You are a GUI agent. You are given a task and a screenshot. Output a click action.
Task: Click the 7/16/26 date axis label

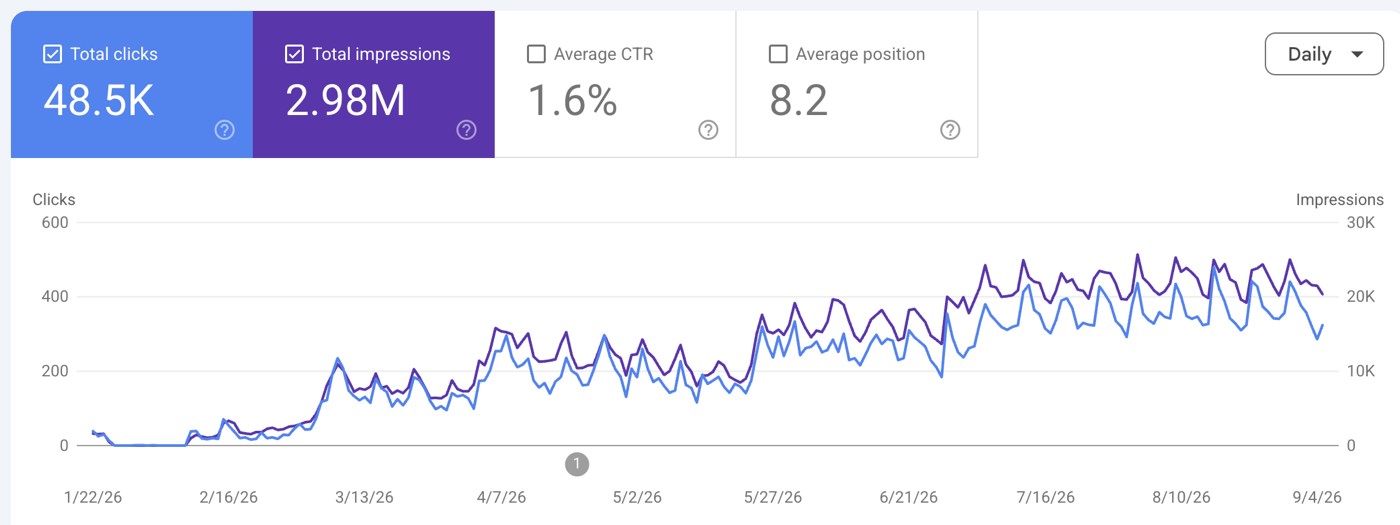pos(1045,497)
